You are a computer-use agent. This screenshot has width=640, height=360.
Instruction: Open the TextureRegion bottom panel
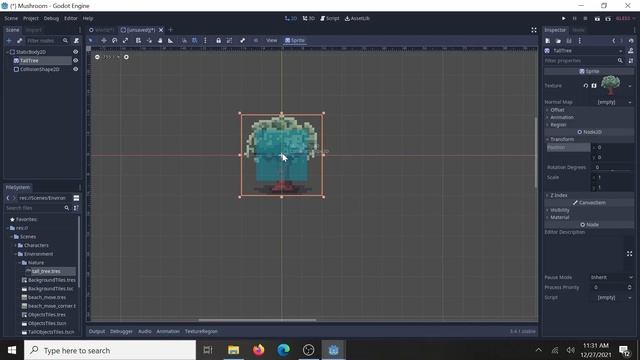[x=201, y=331]
